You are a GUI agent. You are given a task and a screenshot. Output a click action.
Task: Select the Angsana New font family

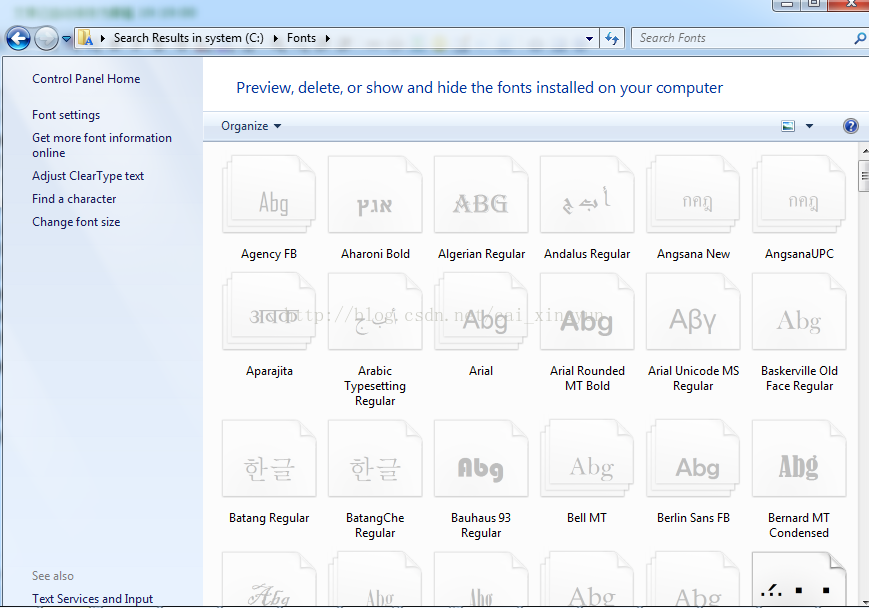click(x=693, y=208)
